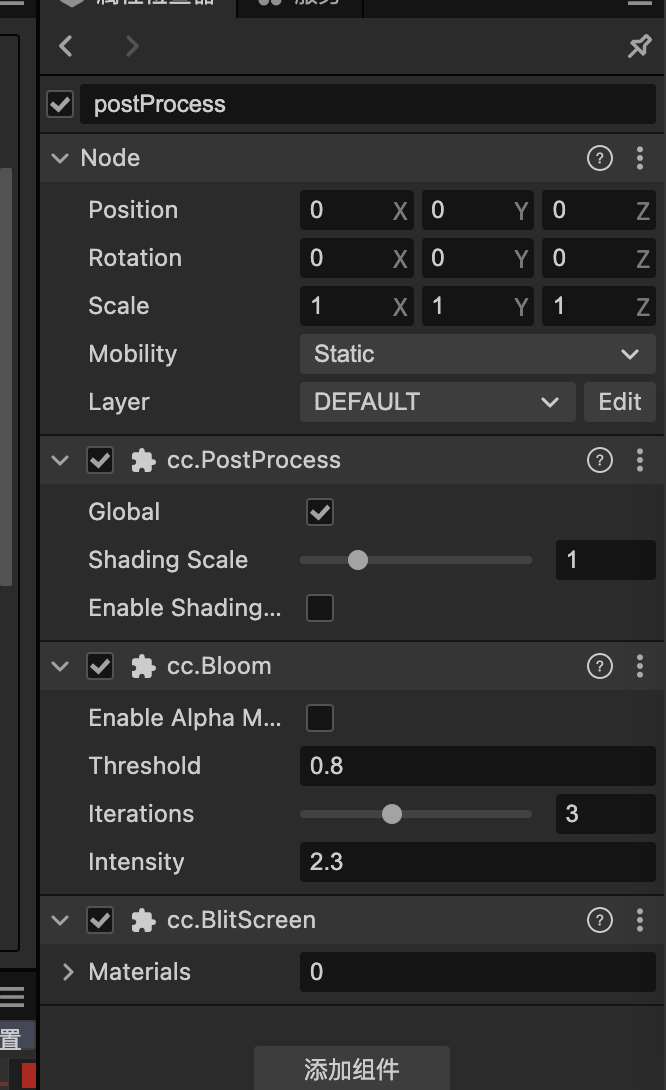
Task: Open cc.Bloom component three-dot menu
Action: [x=640, y=666]
